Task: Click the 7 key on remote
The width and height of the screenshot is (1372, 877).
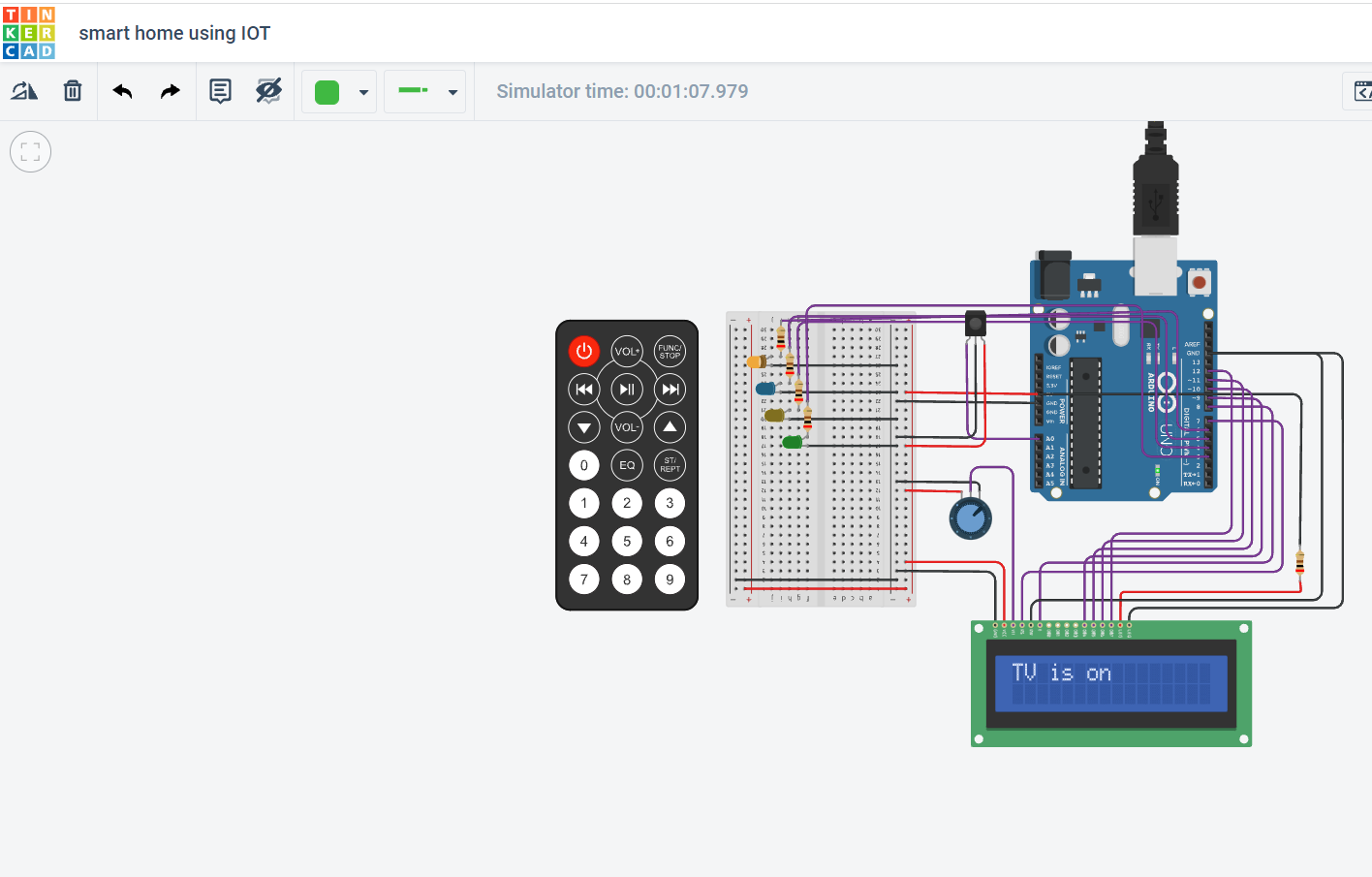Action: (x=584, y=579)
